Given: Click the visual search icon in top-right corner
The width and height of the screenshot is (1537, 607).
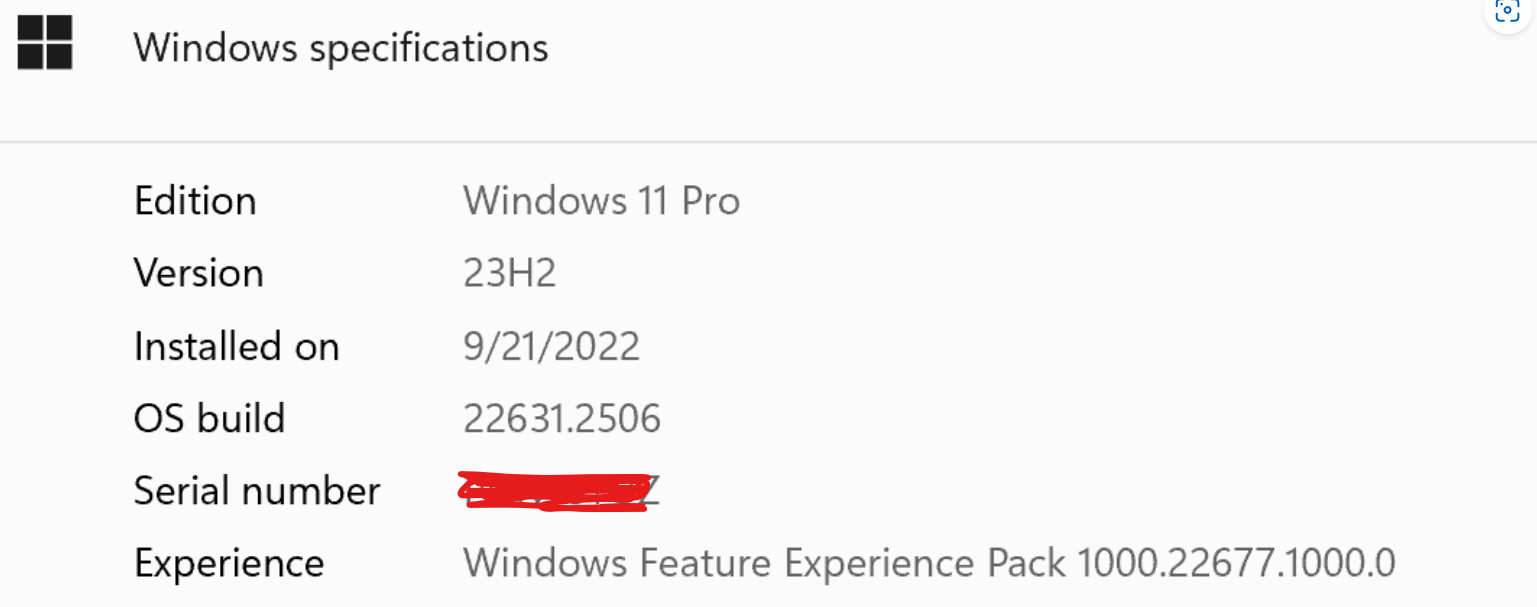Looking at the screenshot, I should [x=1506, y=12].
